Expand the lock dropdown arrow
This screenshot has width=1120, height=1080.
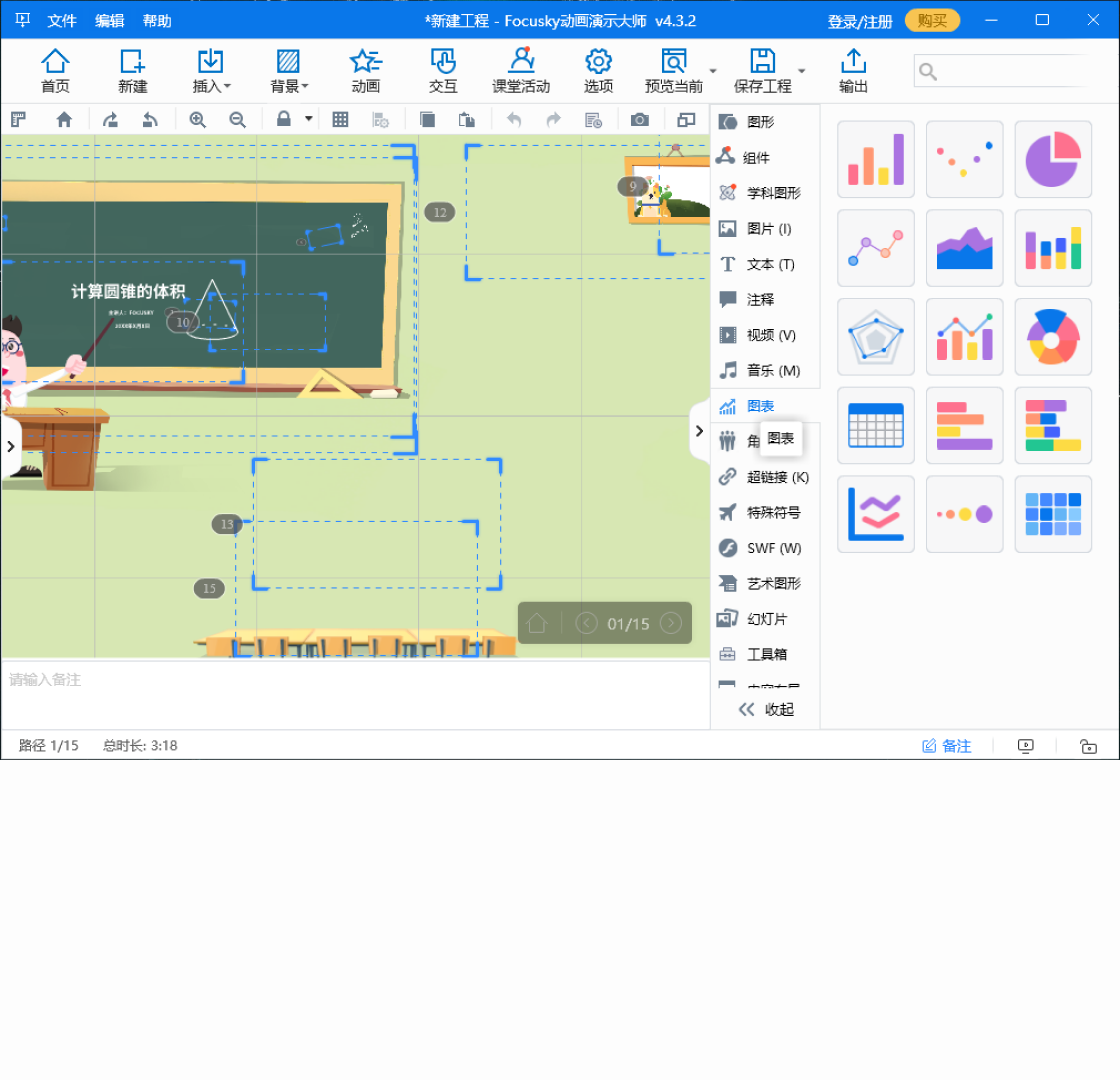pos(309,119)
